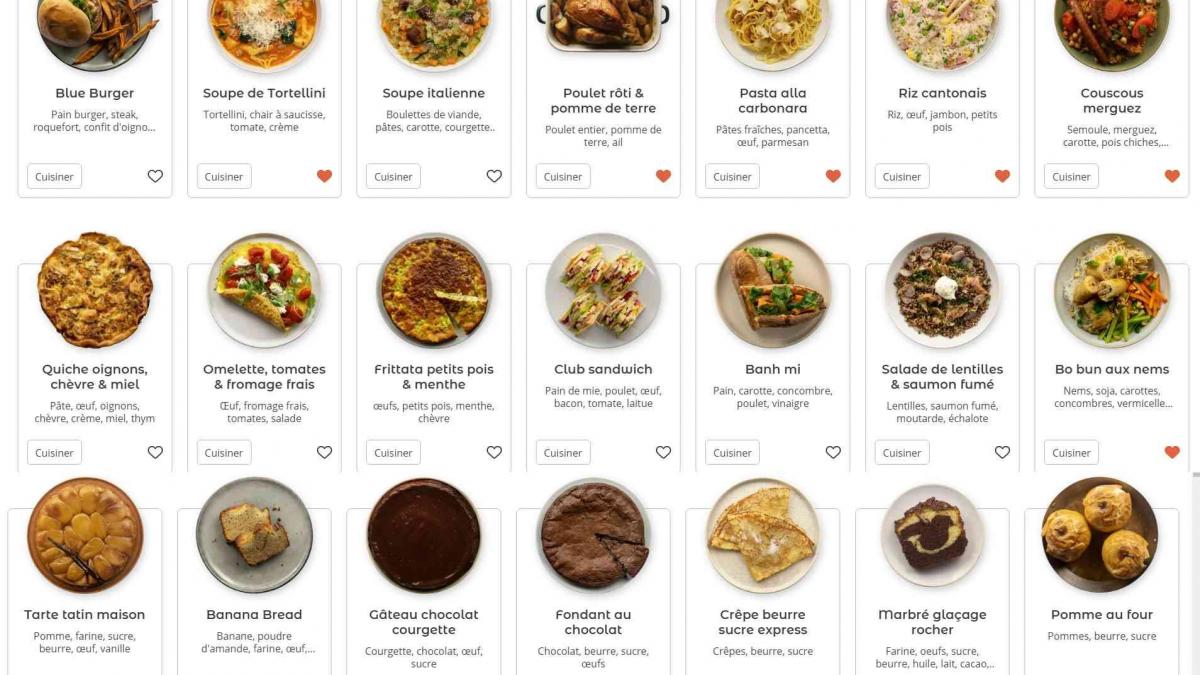Remove Poulet rôti from favorites heart
The height and width of the screenshot is (675, 1200).
click(x=663, y=176)
